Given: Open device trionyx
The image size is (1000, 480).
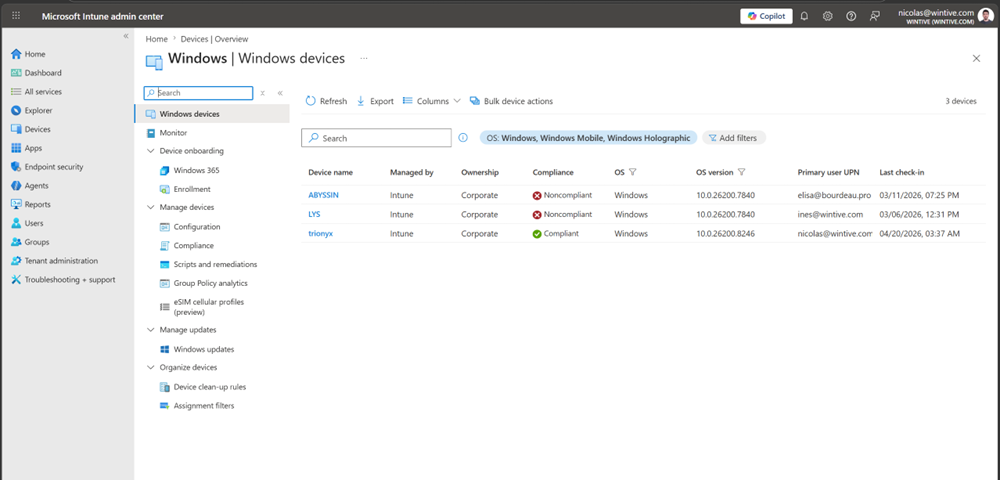Looking at the screenshot, I should click(x=321, y=233).
